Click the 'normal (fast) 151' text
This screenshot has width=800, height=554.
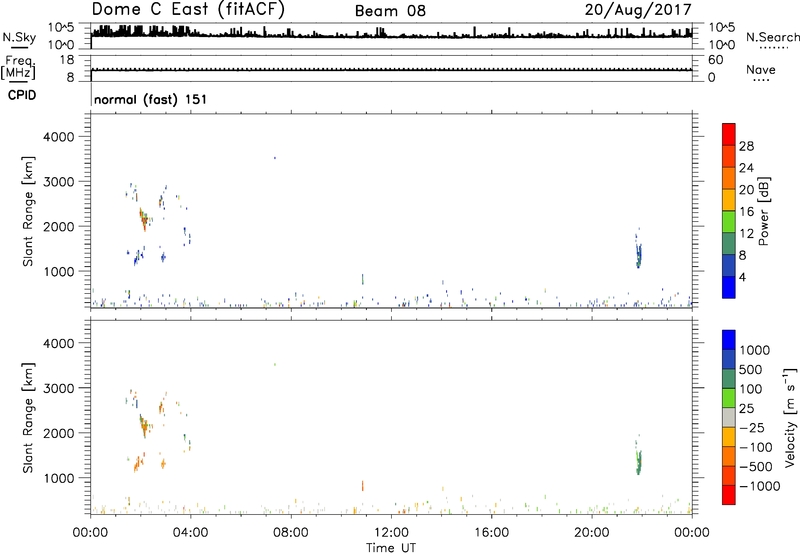(x=151, y=99)
